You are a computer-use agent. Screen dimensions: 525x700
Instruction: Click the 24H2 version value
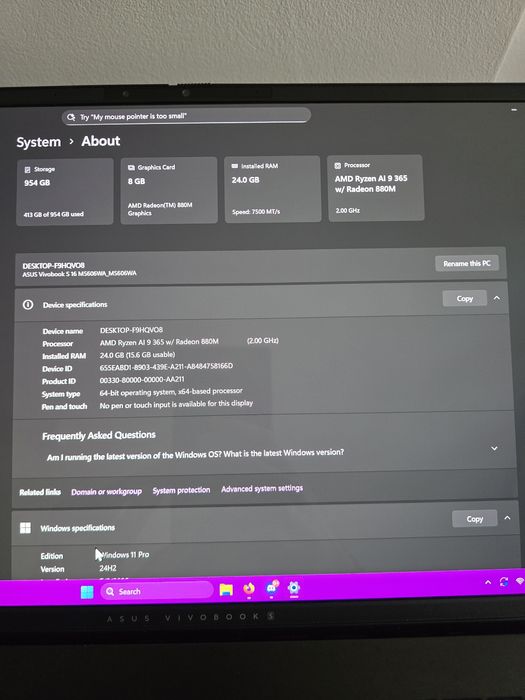[x=108, y=568]
